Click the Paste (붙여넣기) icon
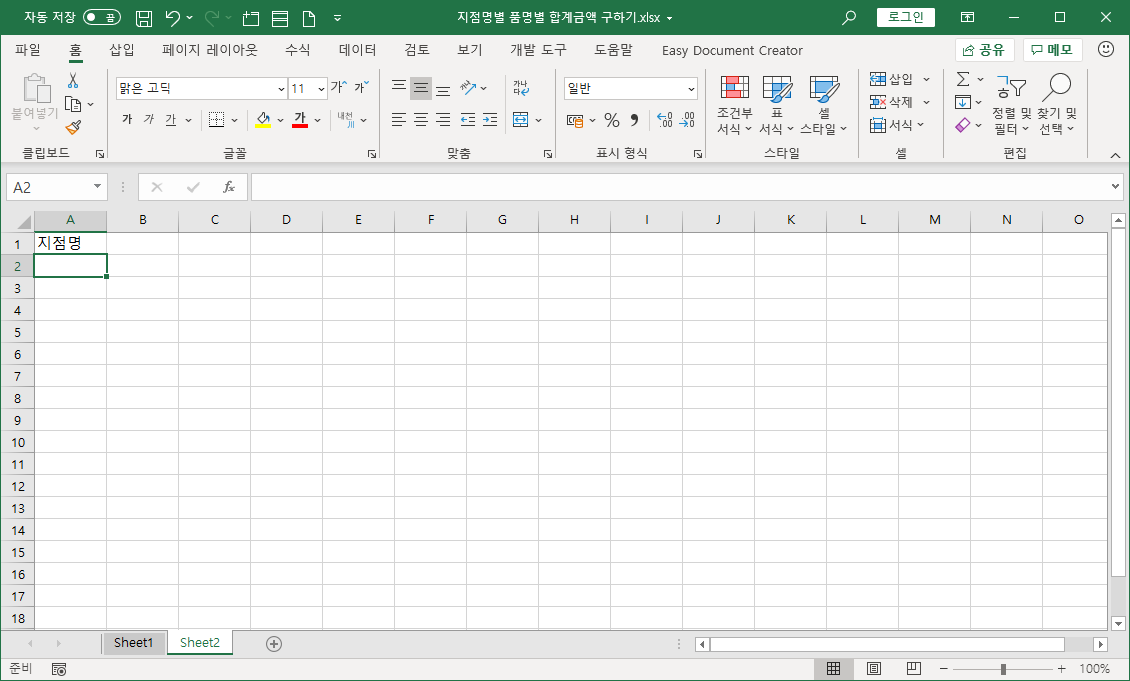The image size is (1130, 681). pos(36,89)
